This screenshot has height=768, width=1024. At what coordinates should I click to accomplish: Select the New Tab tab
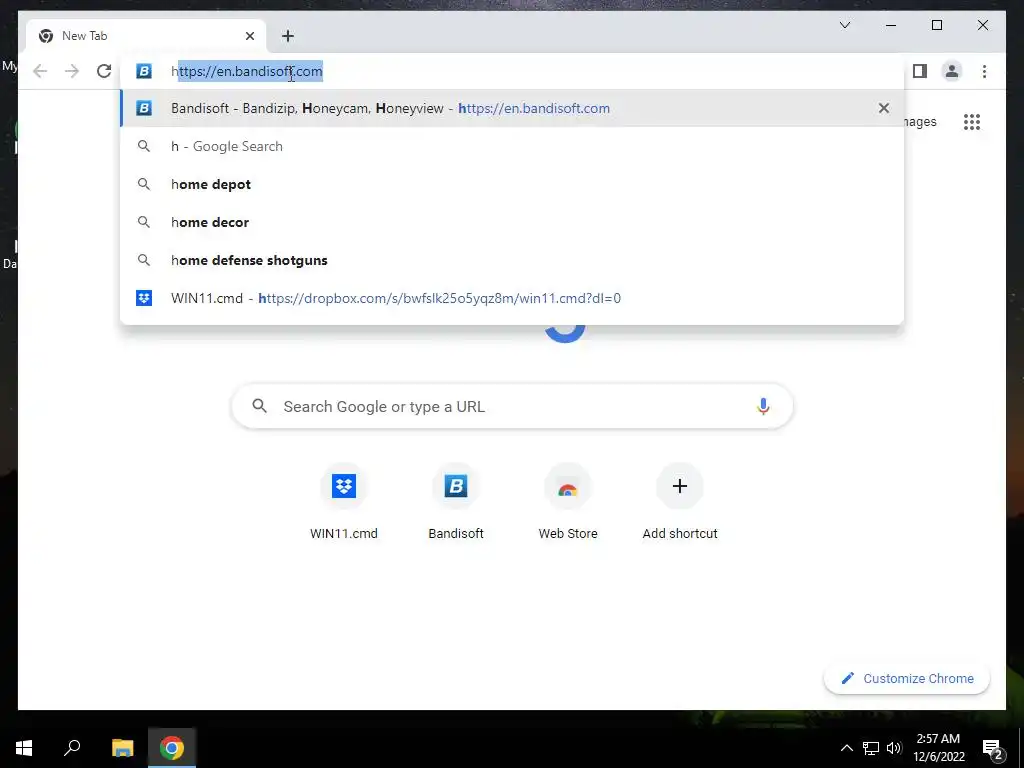pyautogui.click(x=146, y=36)
